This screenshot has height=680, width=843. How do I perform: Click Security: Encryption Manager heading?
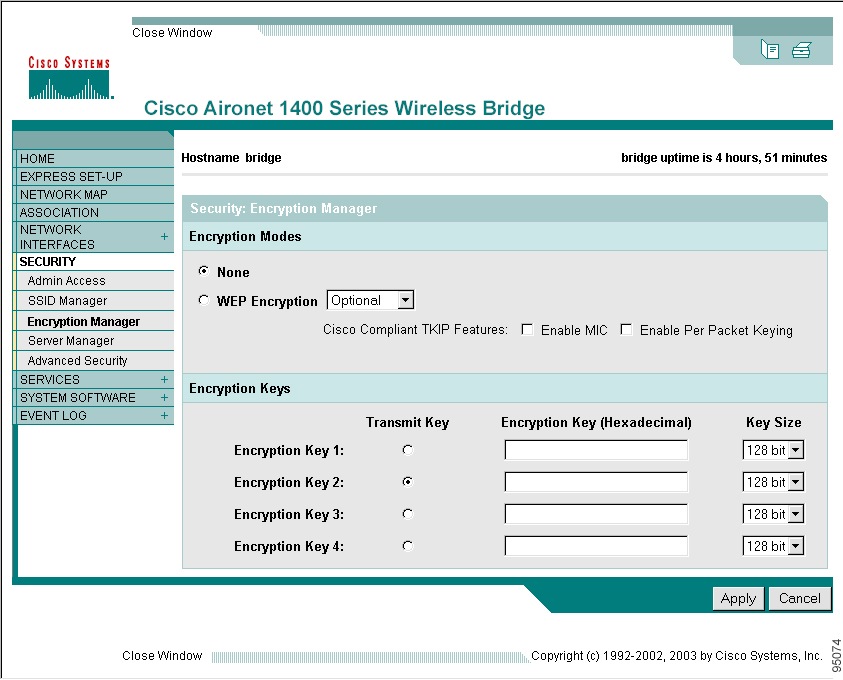coord(283,208)
